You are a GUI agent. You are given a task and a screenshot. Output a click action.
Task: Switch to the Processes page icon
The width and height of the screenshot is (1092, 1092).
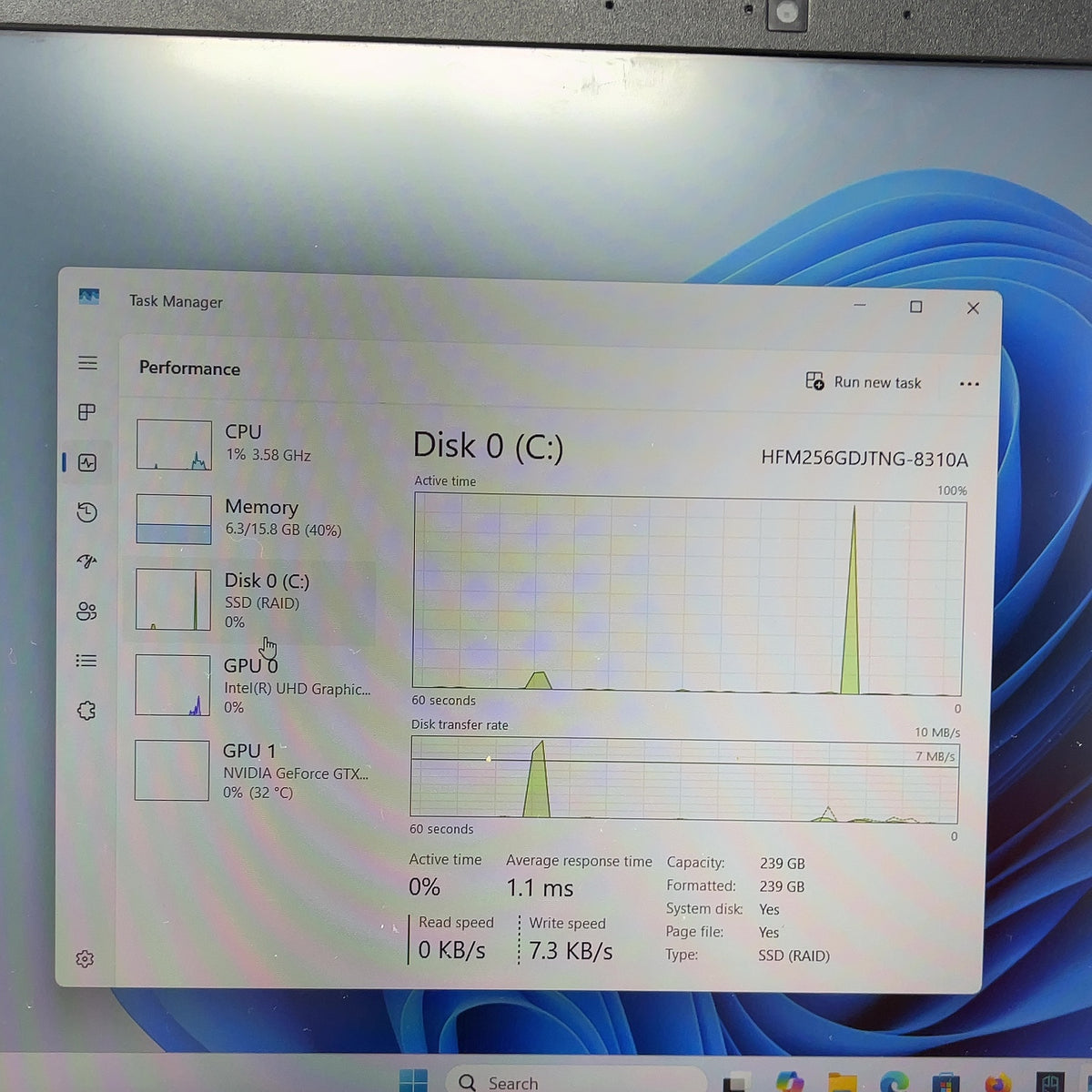pyautogui.click(x=87, y=412)
